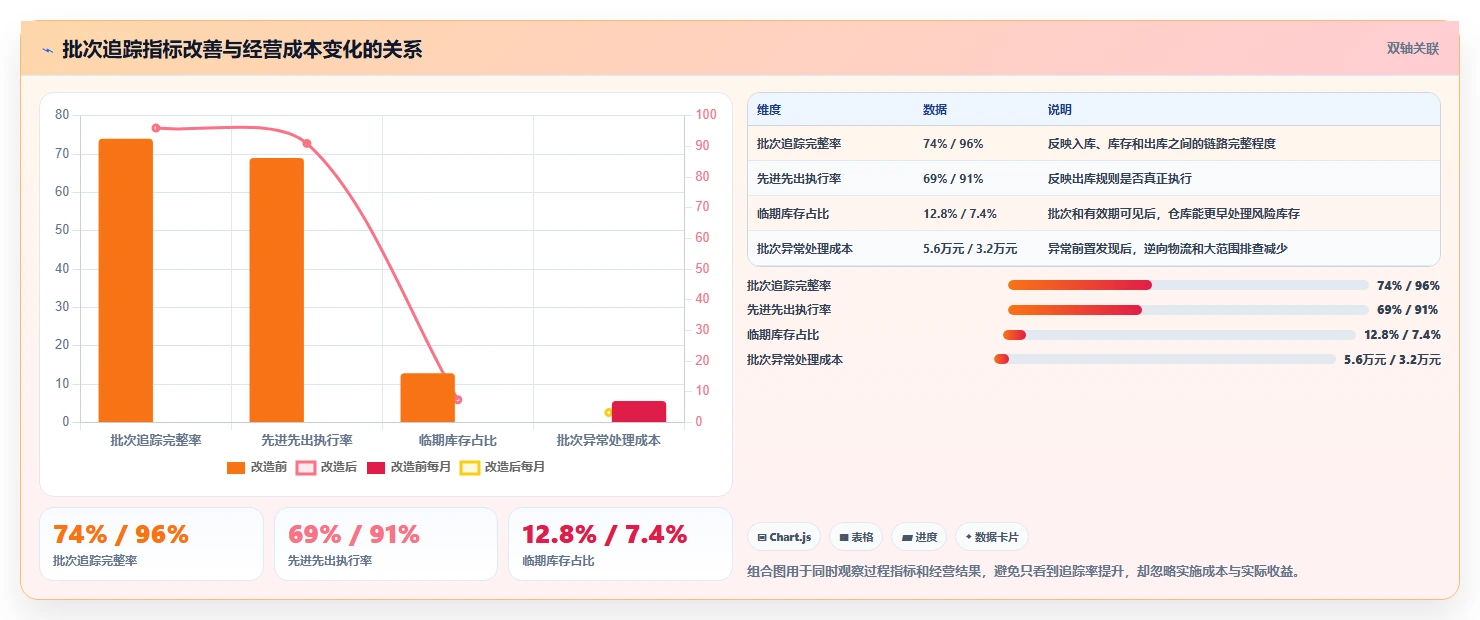
Task: Click the 双轴关联 label in header
Action: 1412,49
